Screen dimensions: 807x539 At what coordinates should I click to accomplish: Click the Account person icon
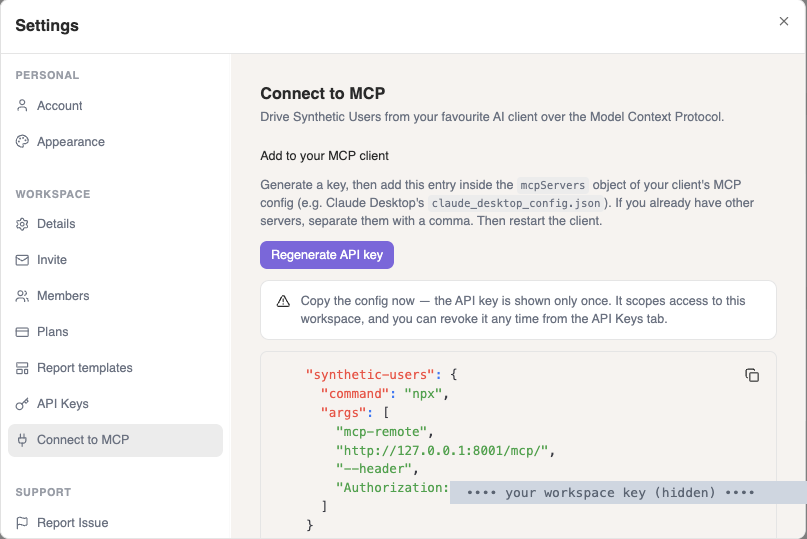(22, 106)
